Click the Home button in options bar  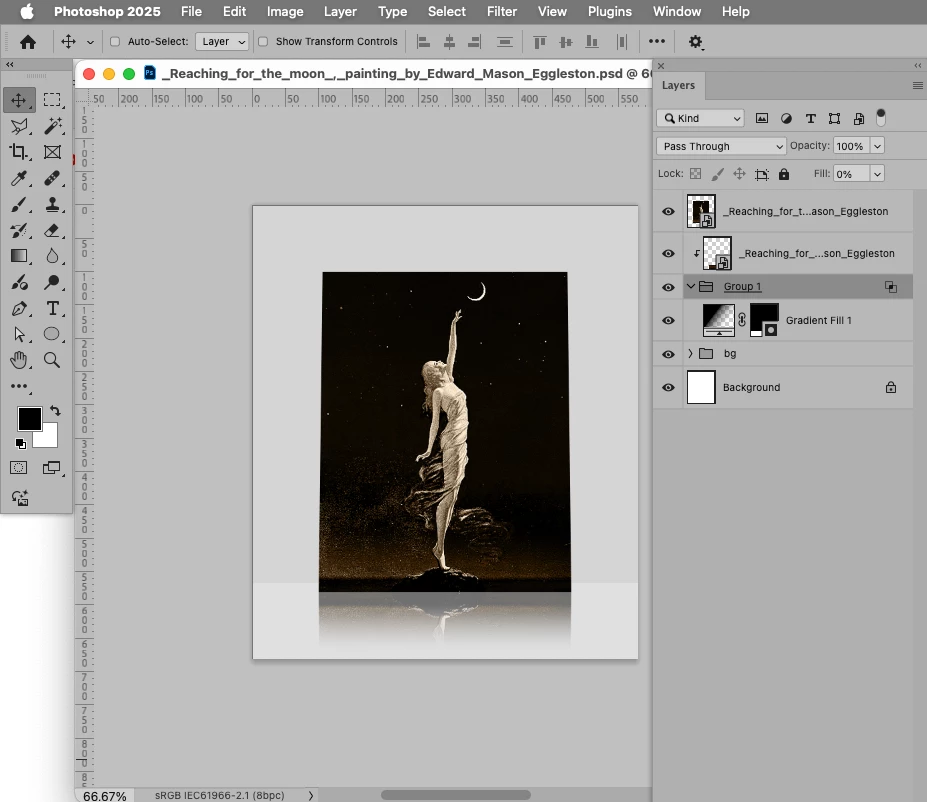pyautogui.click(x=28, y=42)
